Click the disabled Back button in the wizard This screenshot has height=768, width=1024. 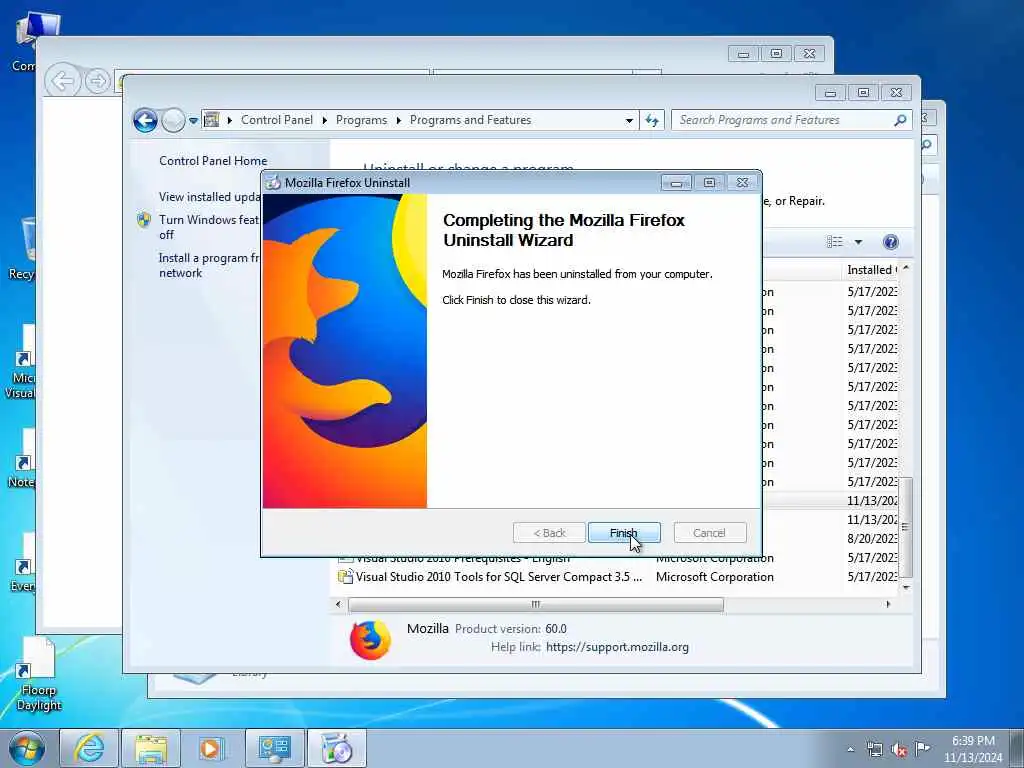point(549,533)
